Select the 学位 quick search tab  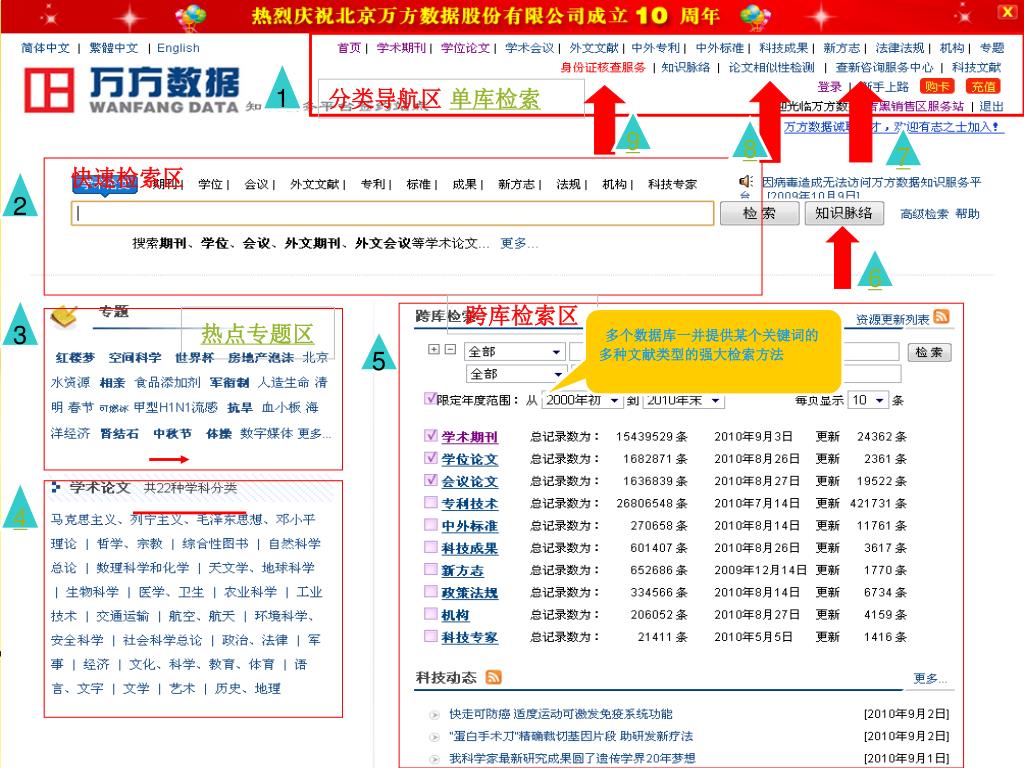coord(210,185)
